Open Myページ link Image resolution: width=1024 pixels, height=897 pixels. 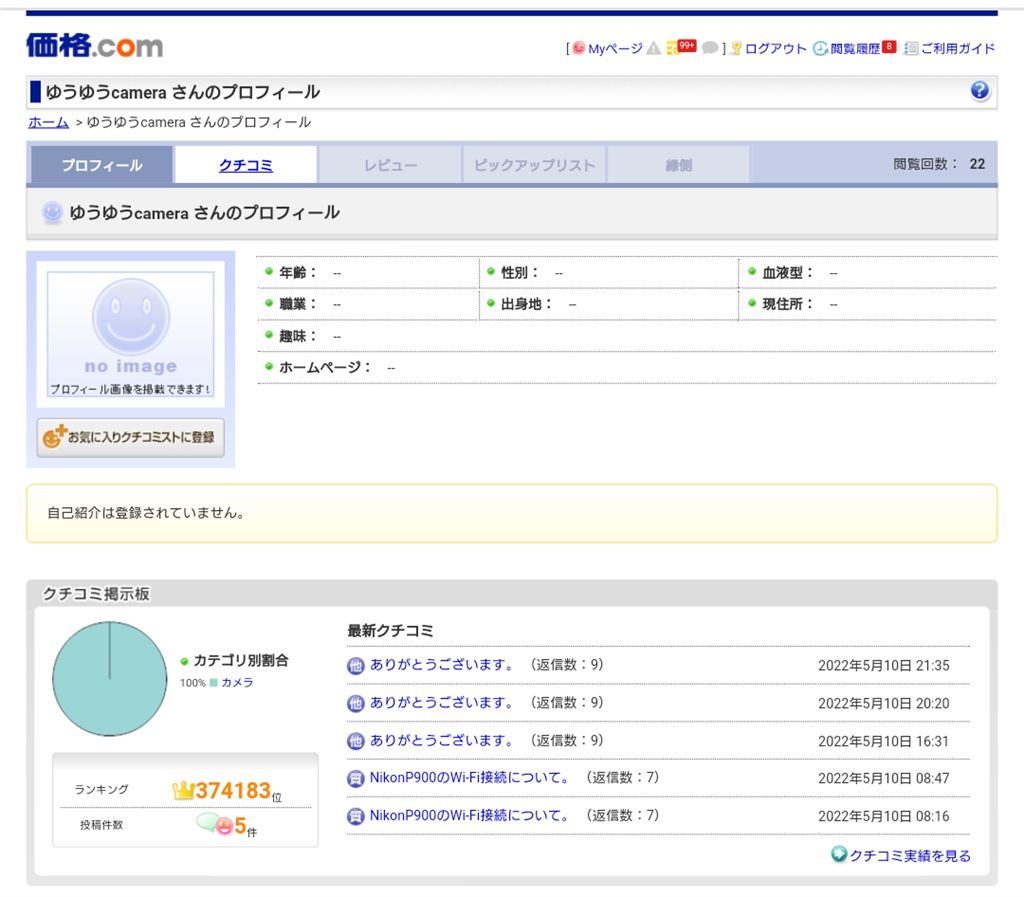point(615,49)
